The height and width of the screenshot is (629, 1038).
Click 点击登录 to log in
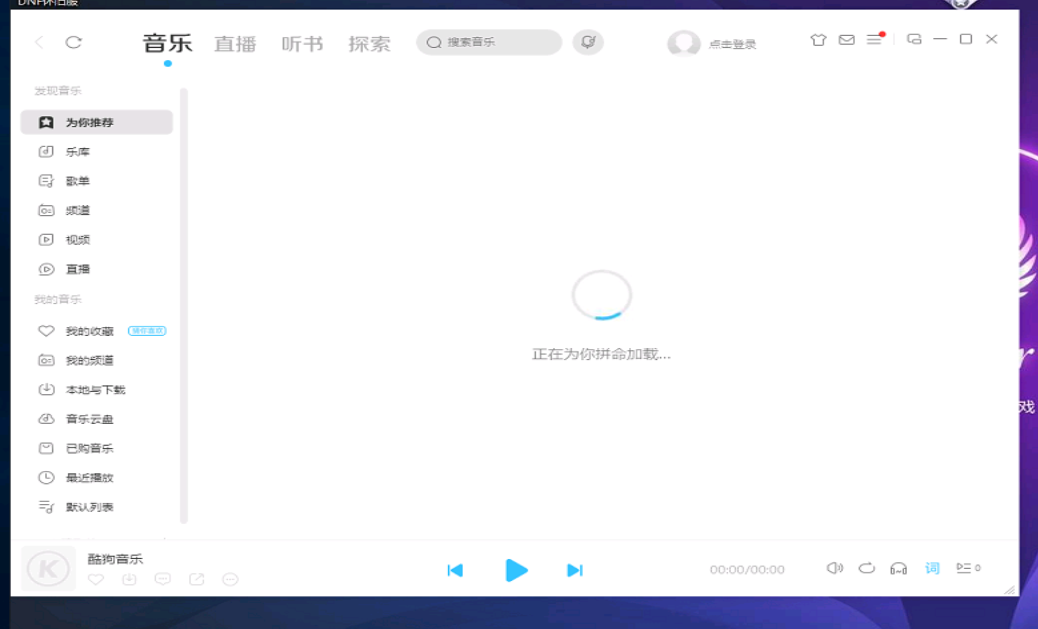tap(732, 44)
